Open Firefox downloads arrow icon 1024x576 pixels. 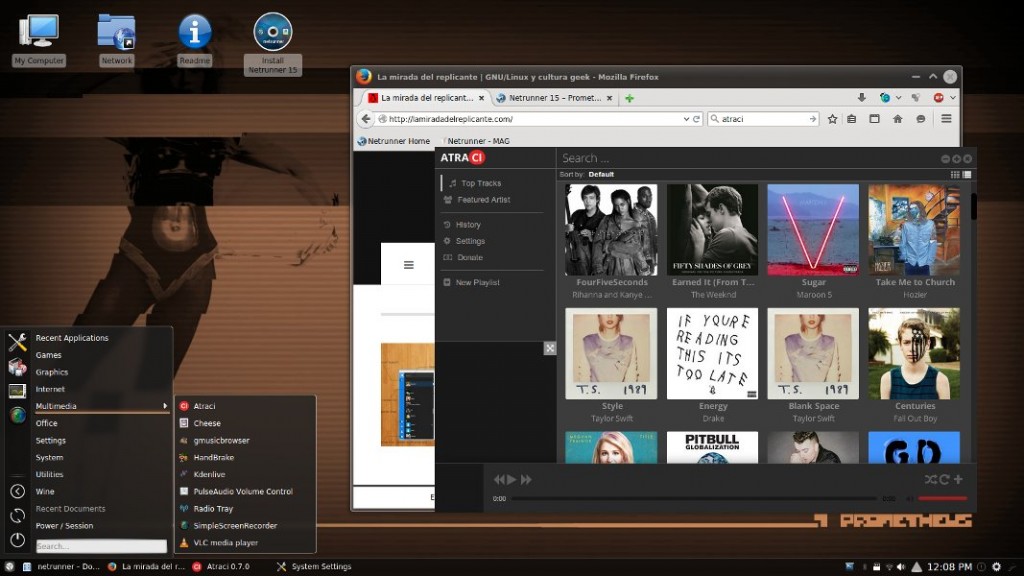(861, 98)
